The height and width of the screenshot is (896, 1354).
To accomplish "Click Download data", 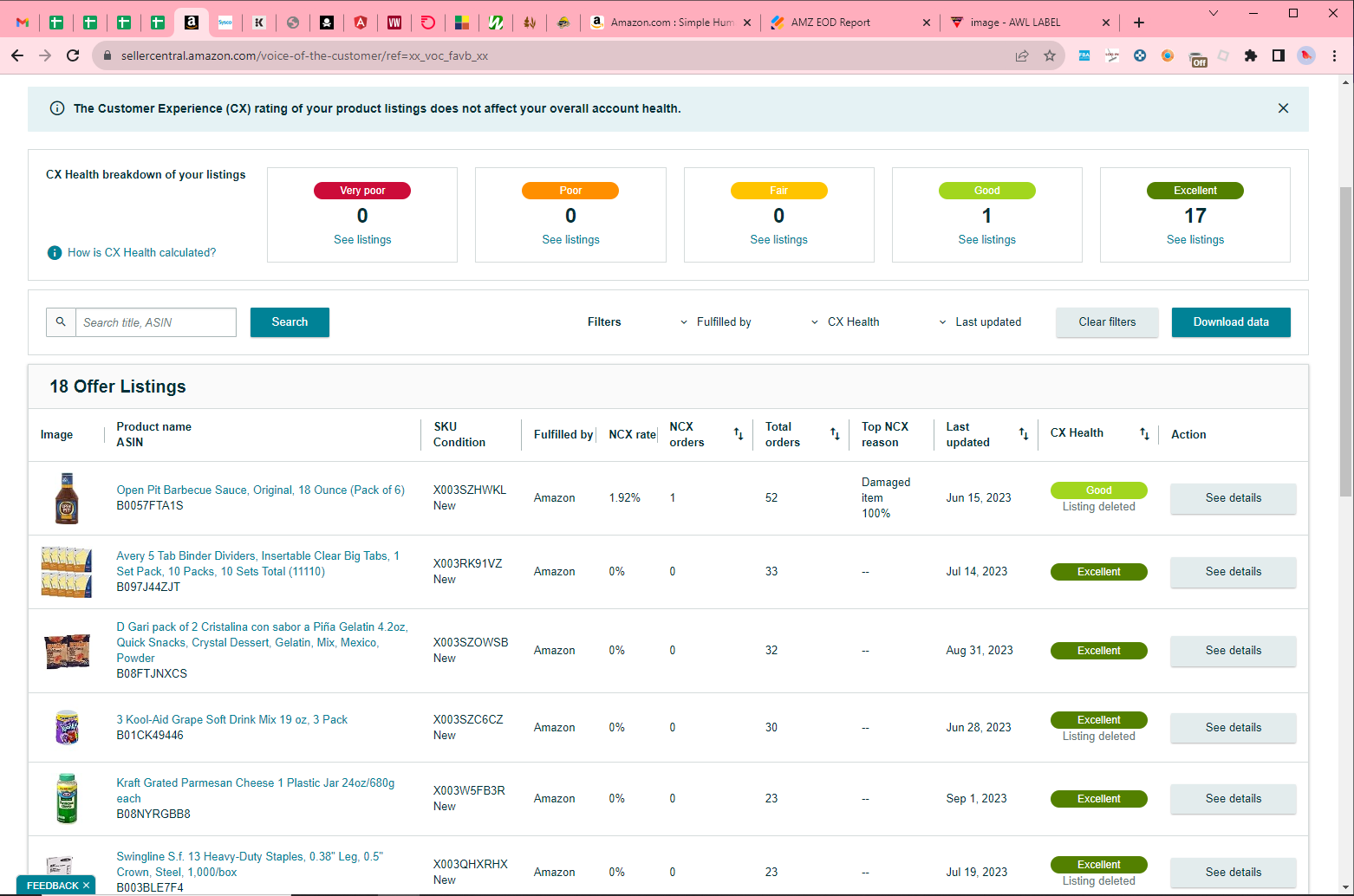I will coord(1231,322).
